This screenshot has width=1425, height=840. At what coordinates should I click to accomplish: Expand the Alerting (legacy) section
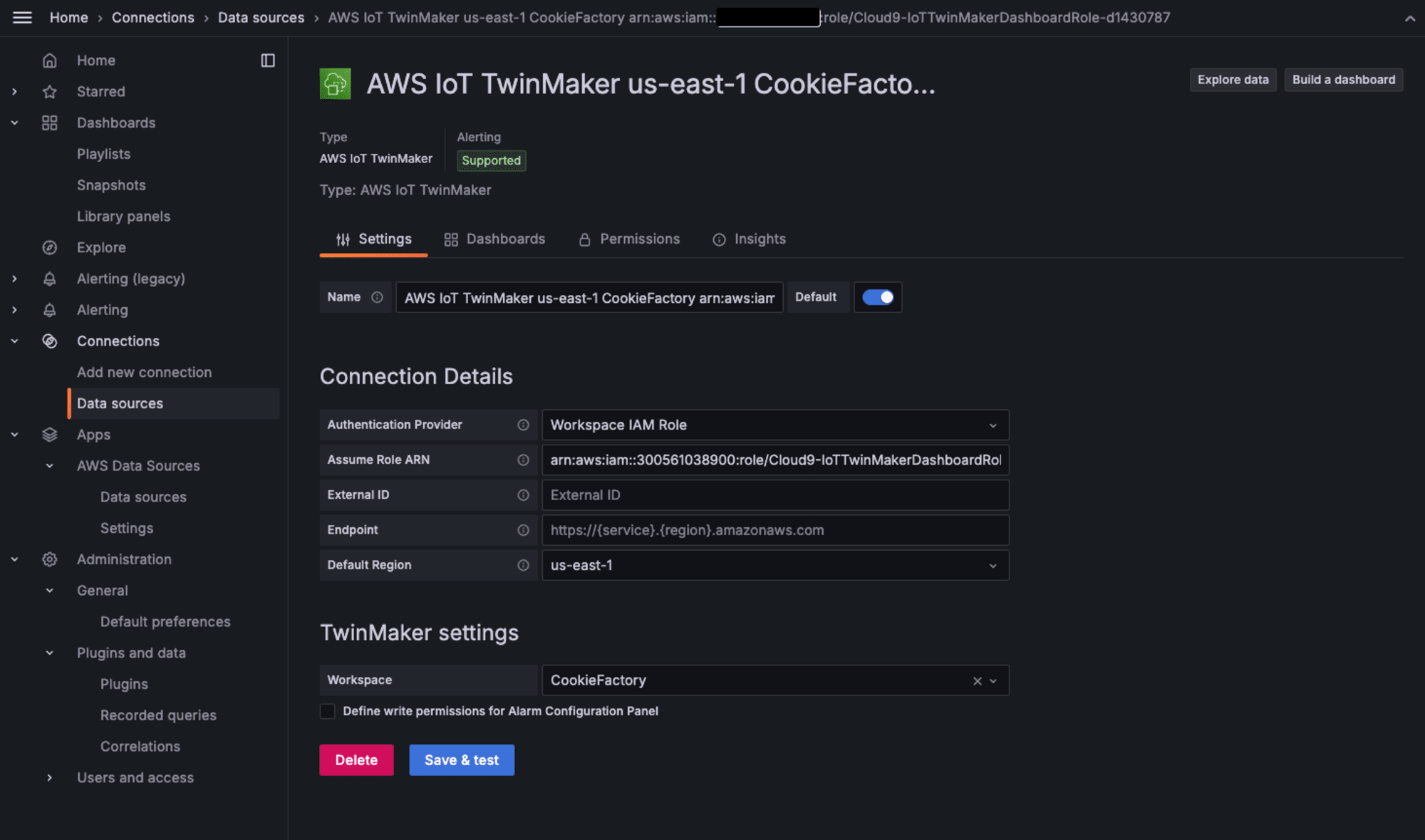pos(14,279)
